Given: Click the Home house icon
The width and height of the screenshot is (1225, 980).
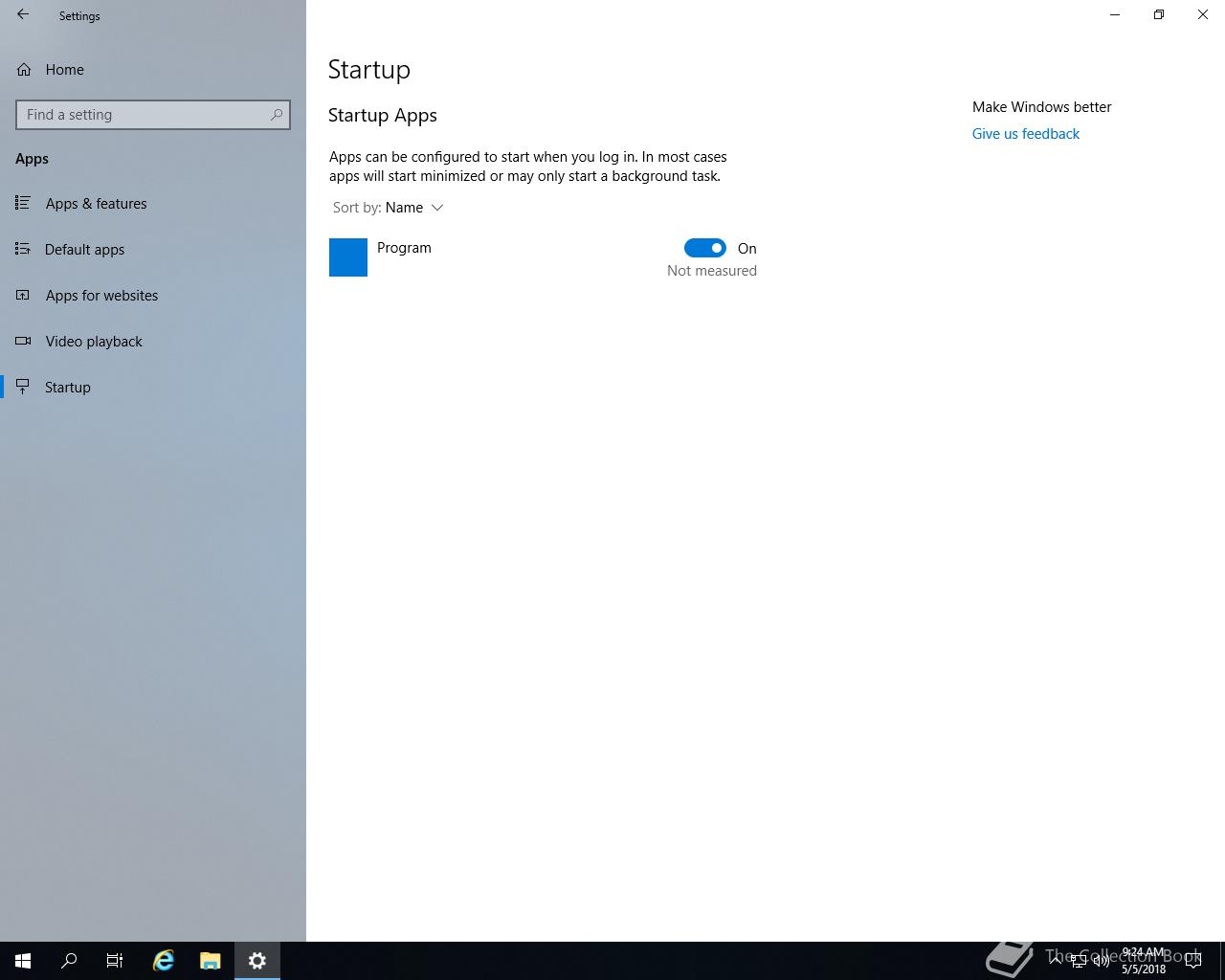Looking at the screenshot, I should 24,70.
